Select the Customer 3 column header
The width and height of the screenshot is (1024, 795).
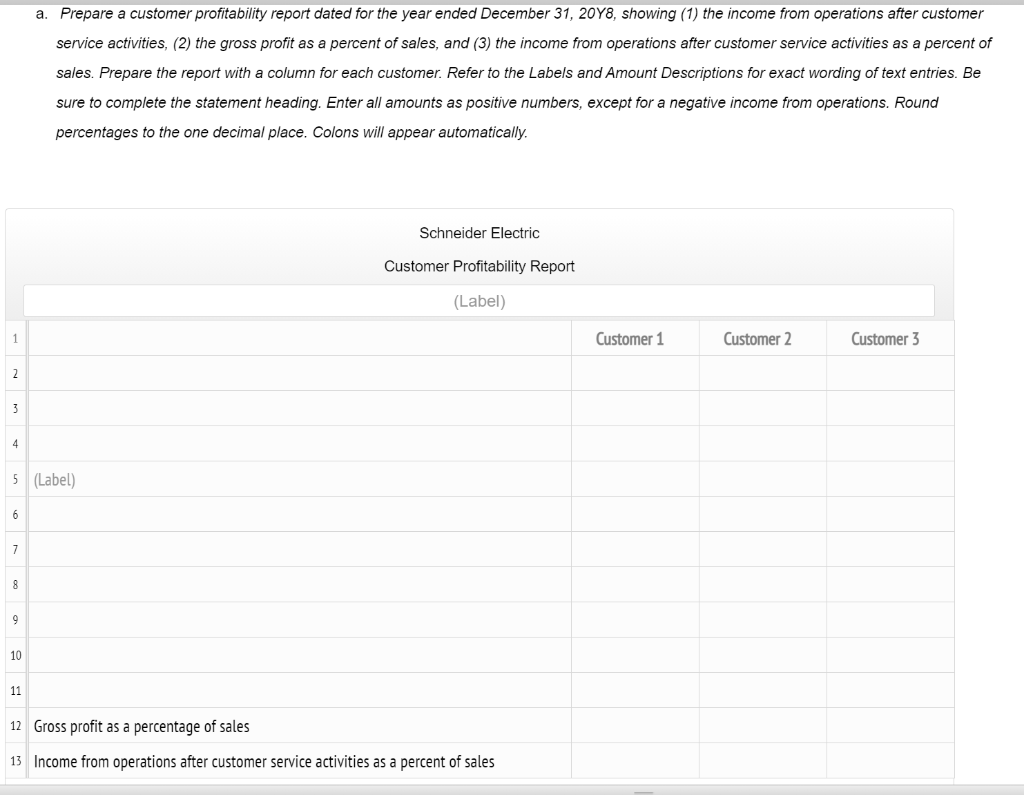[x=884, y=338]
